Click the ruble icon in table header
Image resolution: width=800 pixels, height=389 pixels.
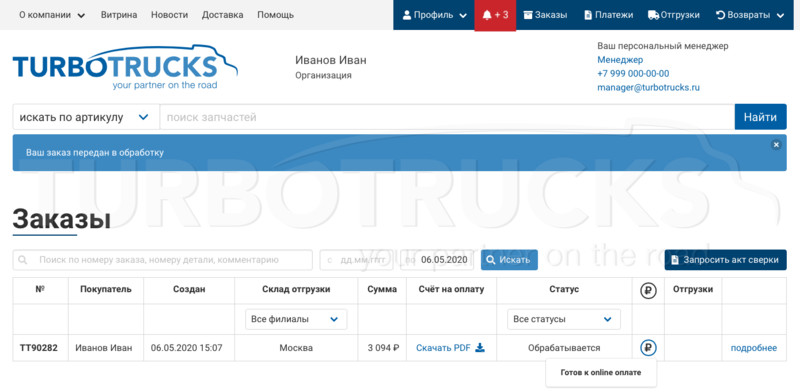[648, 290]
